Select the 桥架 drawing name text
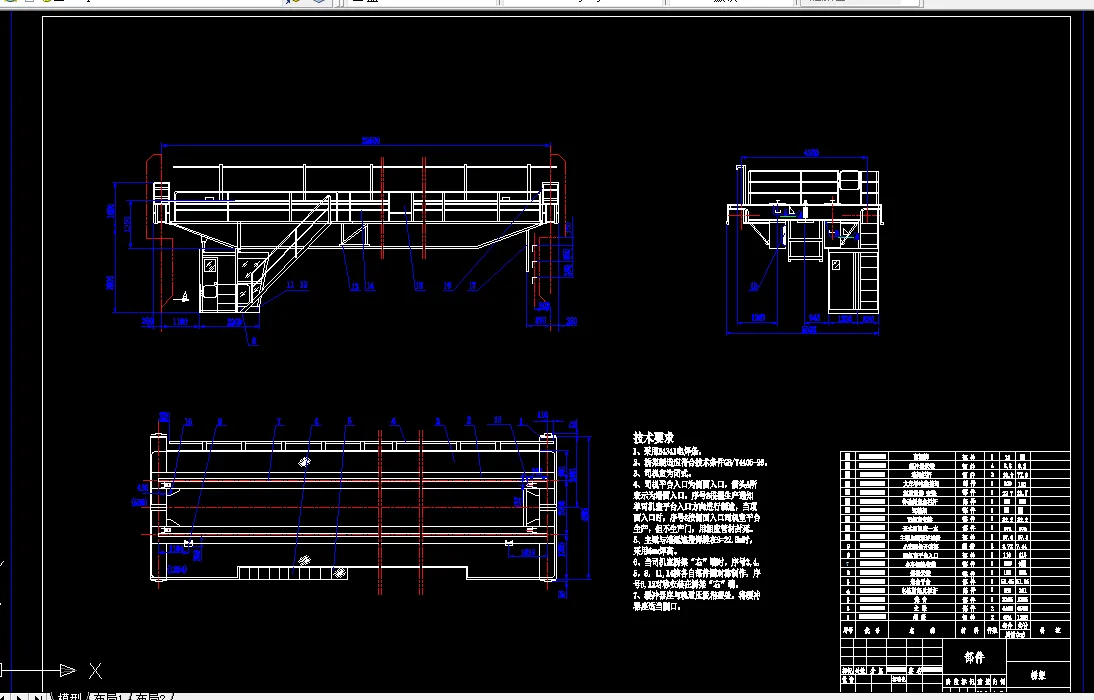Viewport: 1094px width, 700px height. [1037, 675]
